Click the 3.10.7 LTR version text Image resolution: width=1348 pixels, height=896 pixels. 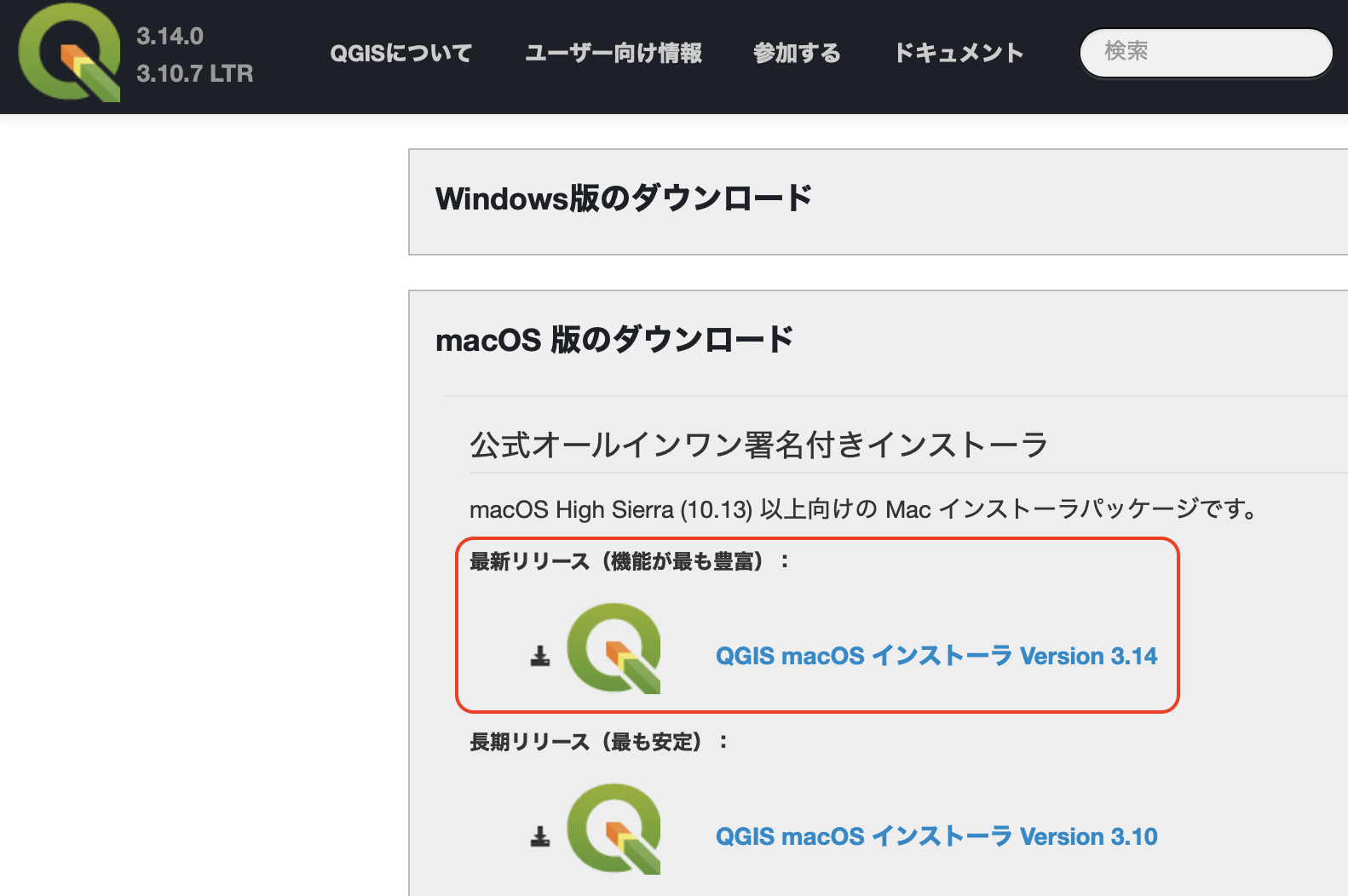click(x=195, y=74)
